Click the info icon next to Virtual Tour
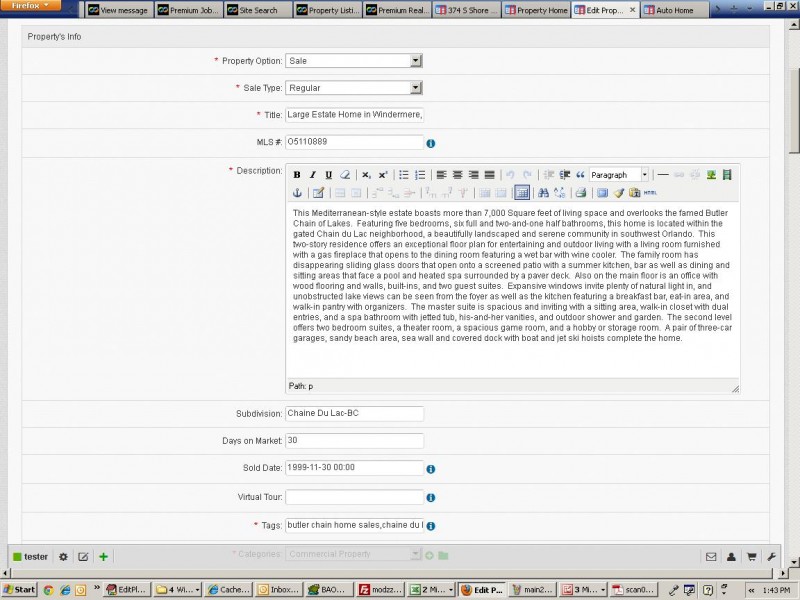The height and width of the screenshot is (600, 800). (431, 497)
